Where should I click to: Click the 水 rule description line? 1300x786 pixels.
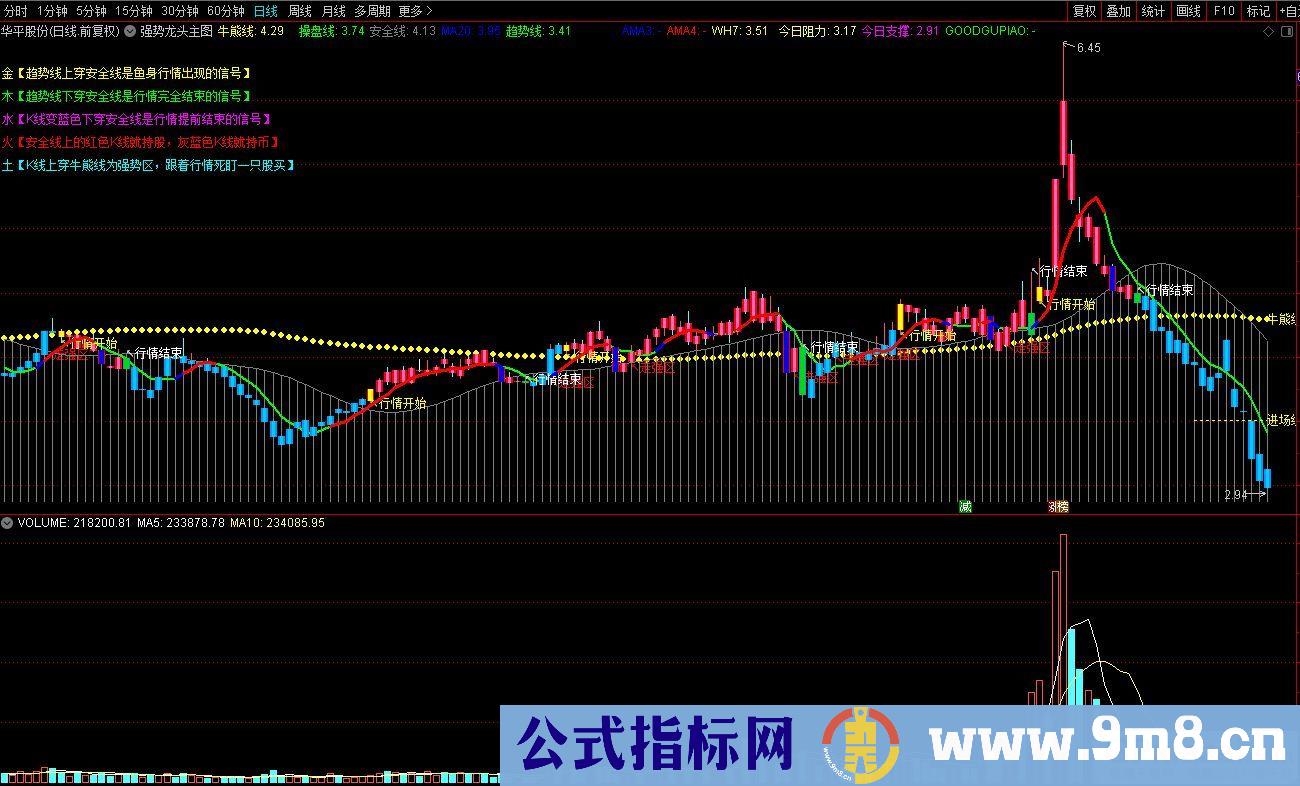[x=137, y=119]
